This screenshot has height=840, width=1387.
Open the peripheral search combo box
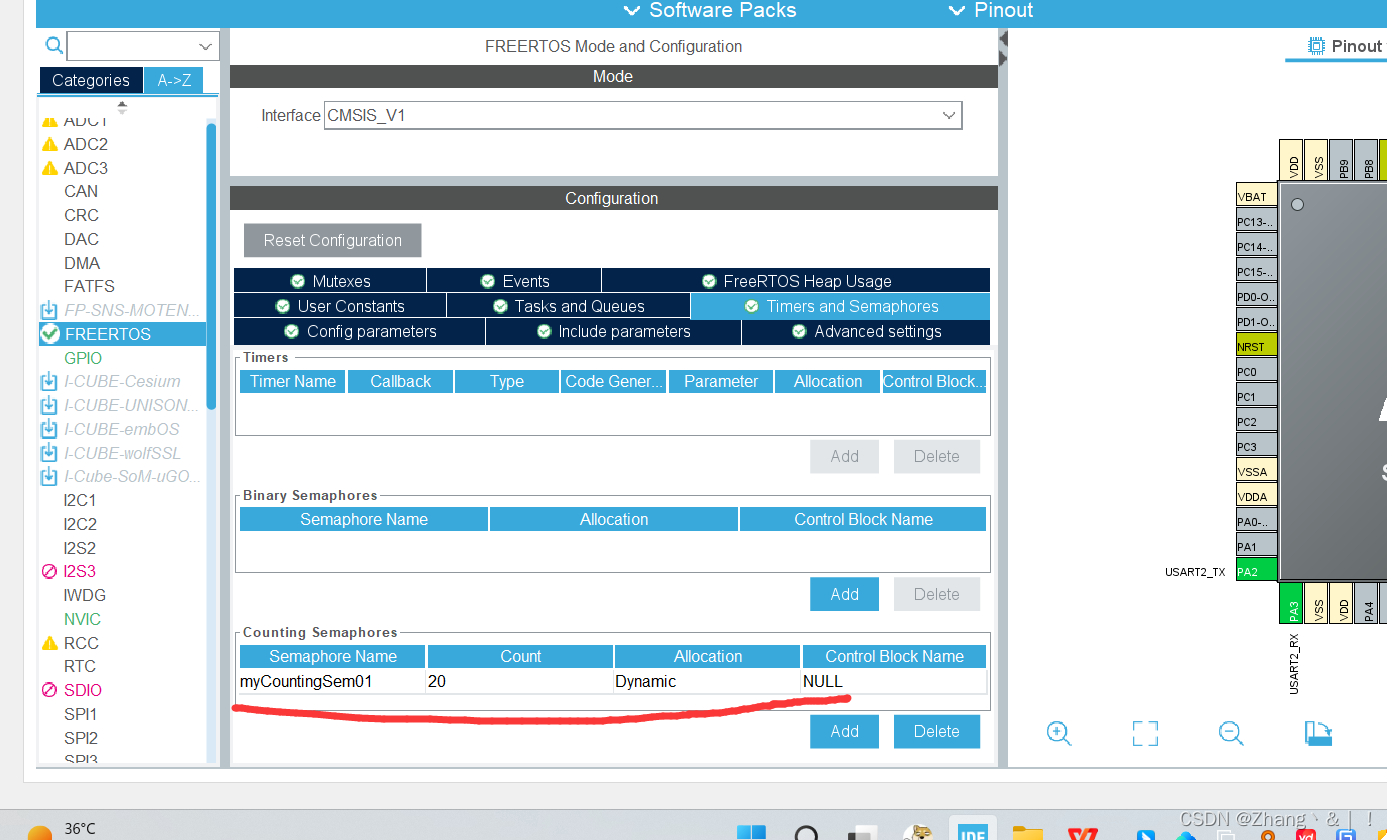[143, 46]
